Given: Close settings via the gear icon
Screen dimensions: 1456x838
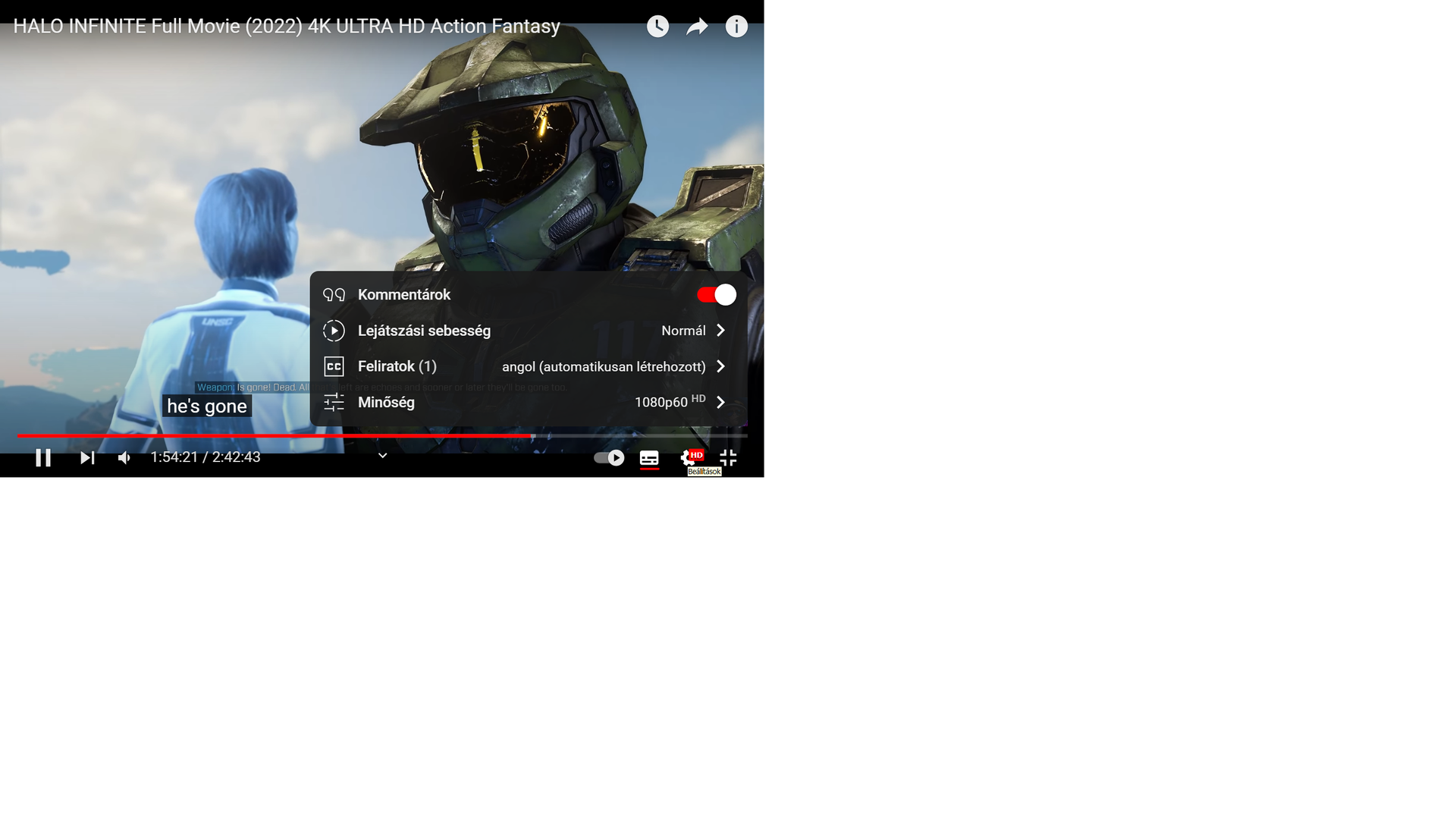Looking at the screenshot, I should point(689,457).
